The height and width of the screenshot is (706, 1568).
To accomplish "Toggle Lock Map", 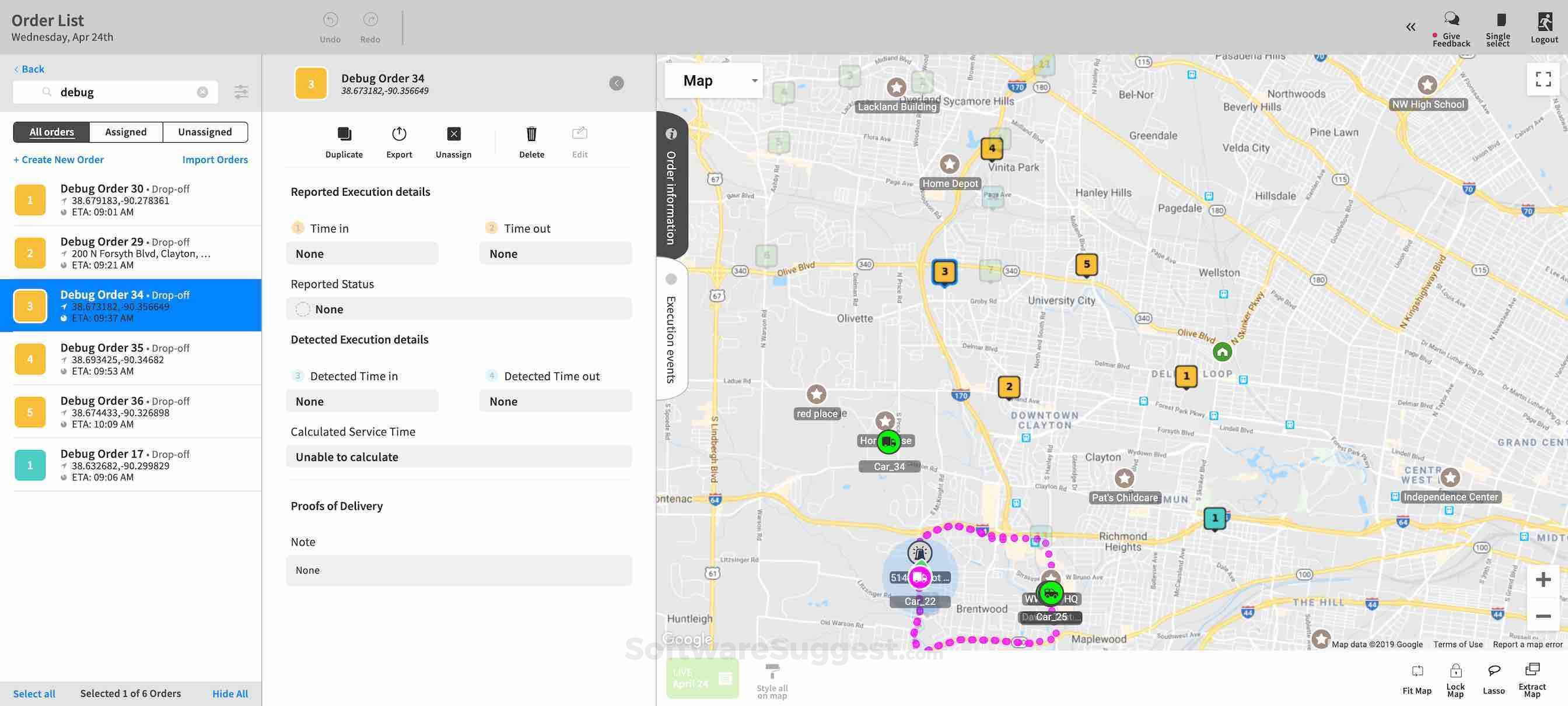I will 1455,671.
